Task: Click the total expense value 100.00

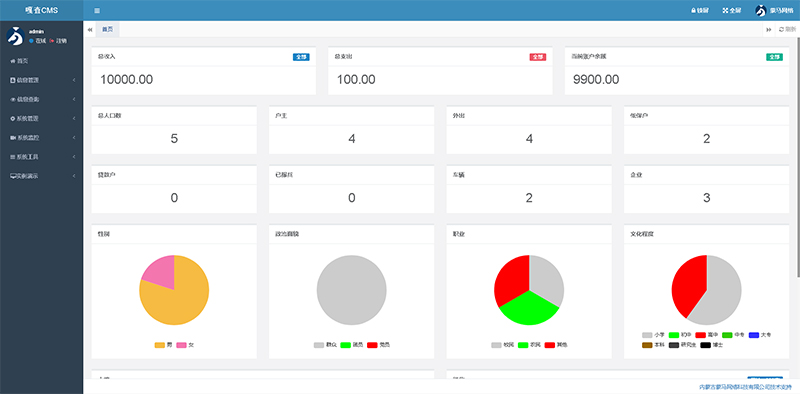Action: click(356, 80)
